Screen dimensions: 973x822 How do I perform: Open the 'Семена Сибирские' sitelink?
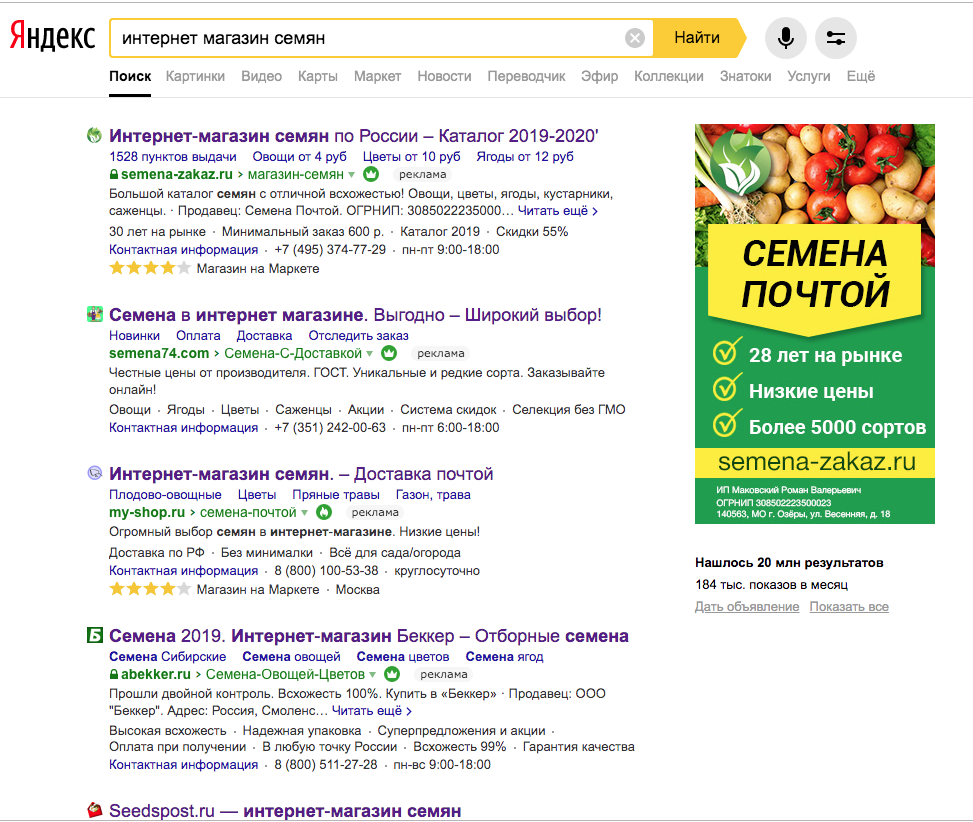(168, 656)
